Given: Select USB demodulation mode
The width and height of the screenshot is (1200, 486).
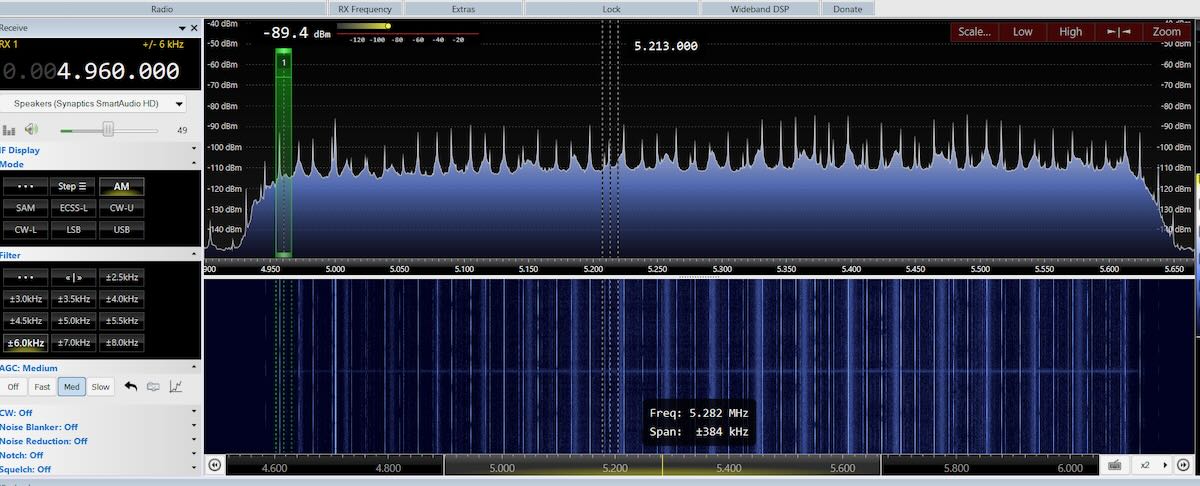Looking at the screenshot, I should [121, 230].
